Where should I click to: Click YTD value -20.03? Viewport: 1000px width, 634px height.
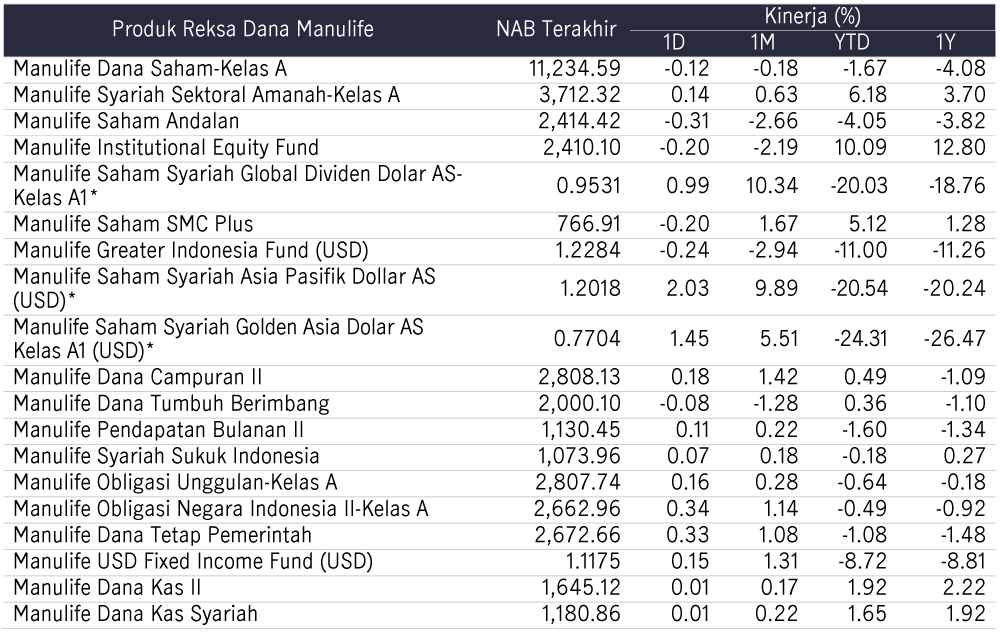click(x=858, y=186)
